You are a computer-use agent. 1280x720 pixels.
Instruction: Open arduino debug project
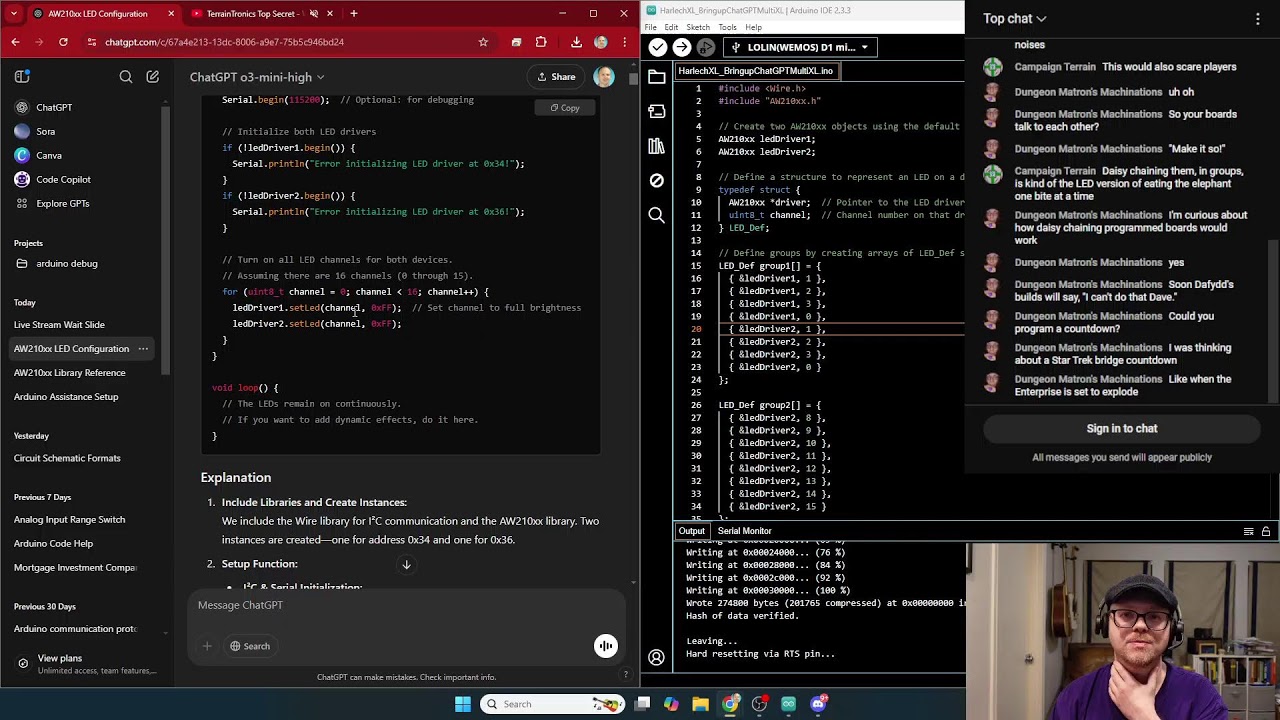[x=67, y=263]
